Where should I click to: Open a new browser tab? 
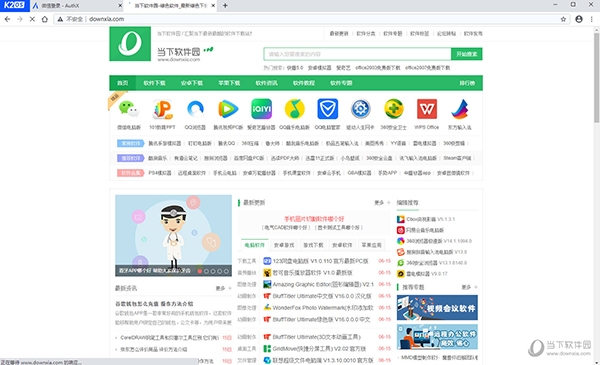(x=225, y=5)
